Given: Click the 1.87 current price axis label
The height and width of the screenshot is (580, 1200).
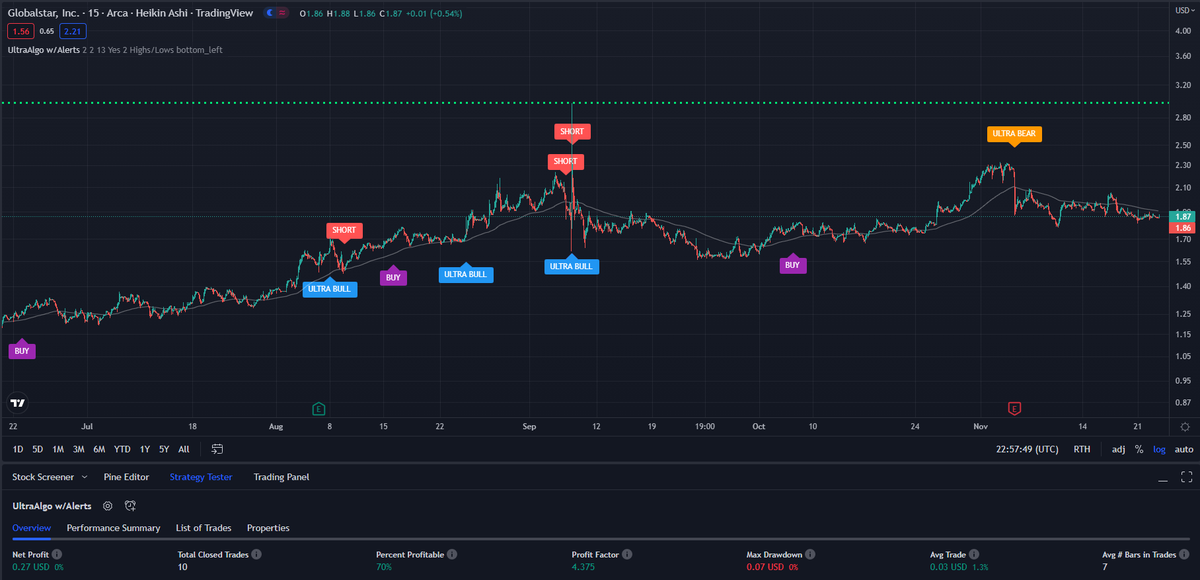Looking at the screenshot, I should [1183, 216].
